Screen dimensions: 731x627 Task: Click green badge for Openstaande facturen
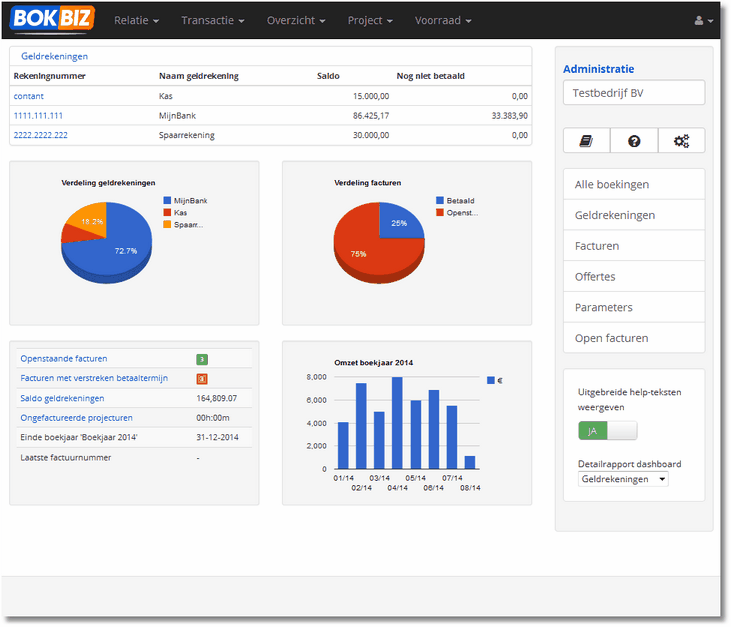202,359
